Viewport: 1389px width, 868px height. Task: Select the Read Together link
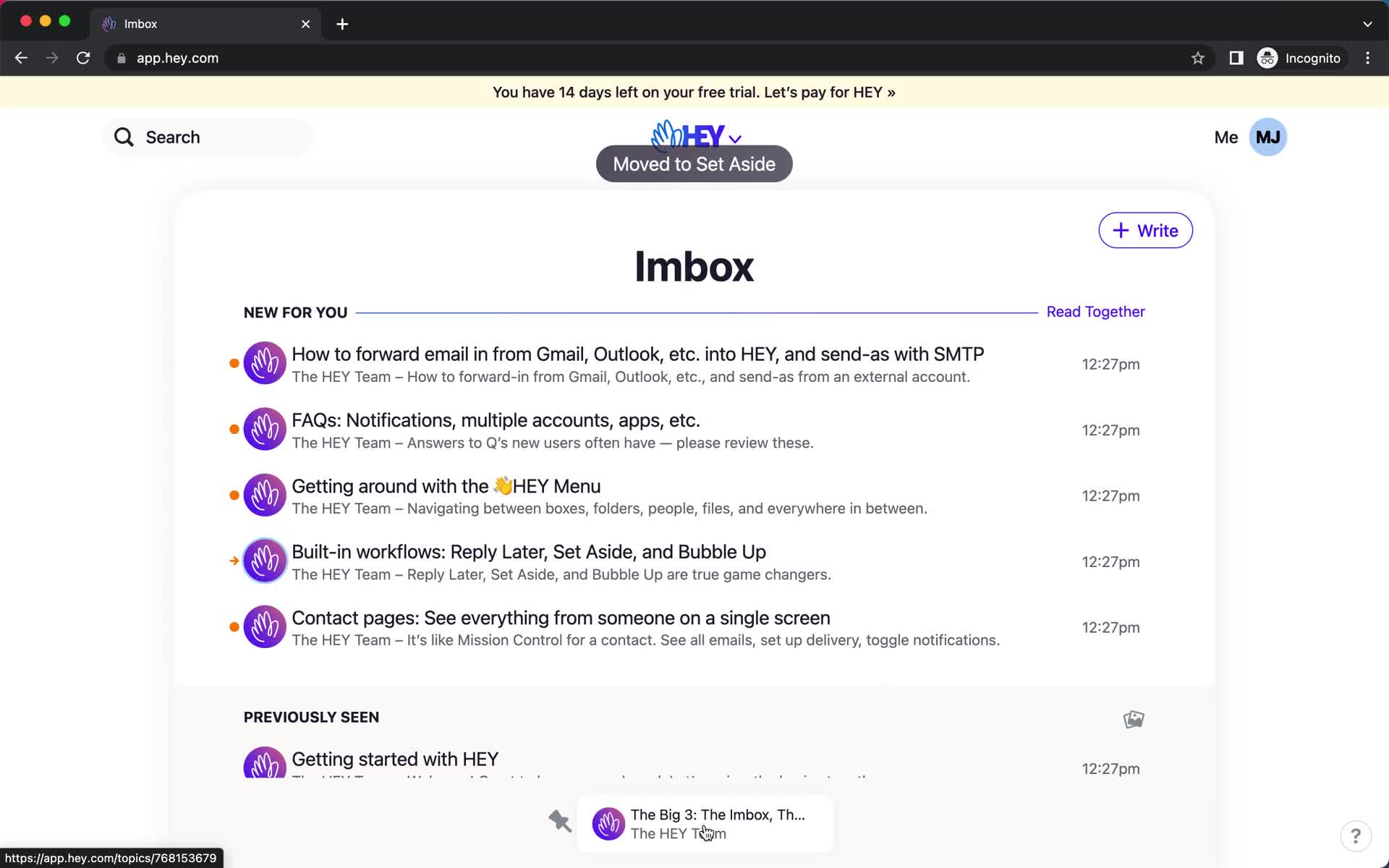pyautogui.click(x=1094, y=311)
